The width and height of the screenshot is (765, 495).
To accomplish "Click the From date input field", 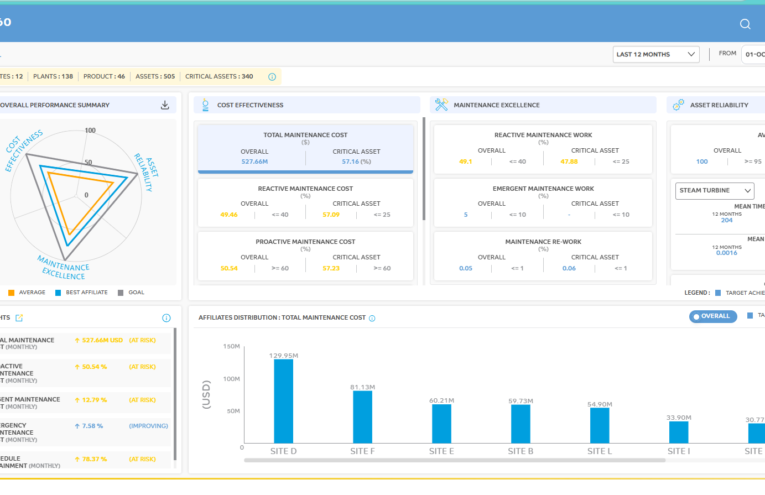I will coord(753,54).
